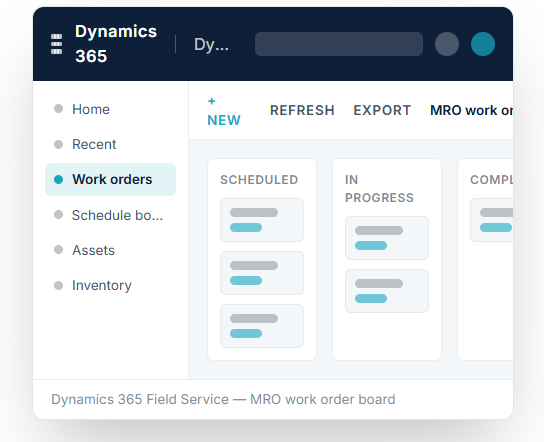Click the 'MRO work or' view title
Image resolution: width=544 pixels, height=442 pixels.
tap(471, 110)
